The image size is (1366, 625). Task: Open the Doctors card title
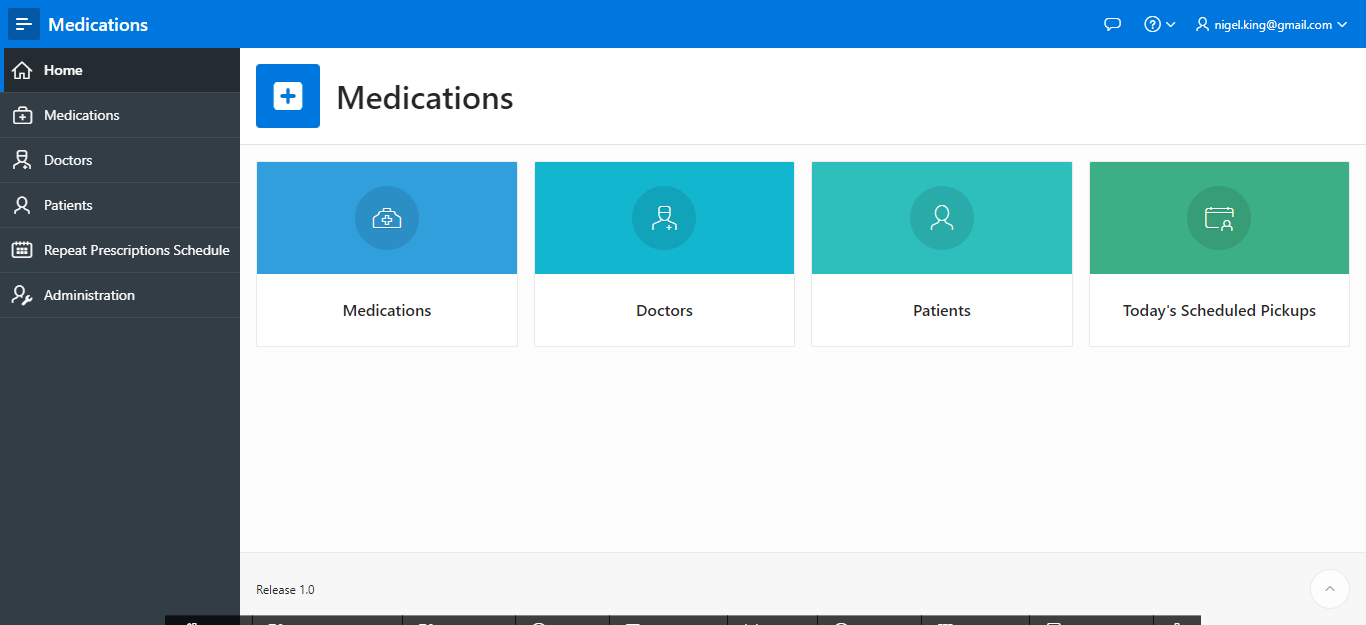click(664, 311)
